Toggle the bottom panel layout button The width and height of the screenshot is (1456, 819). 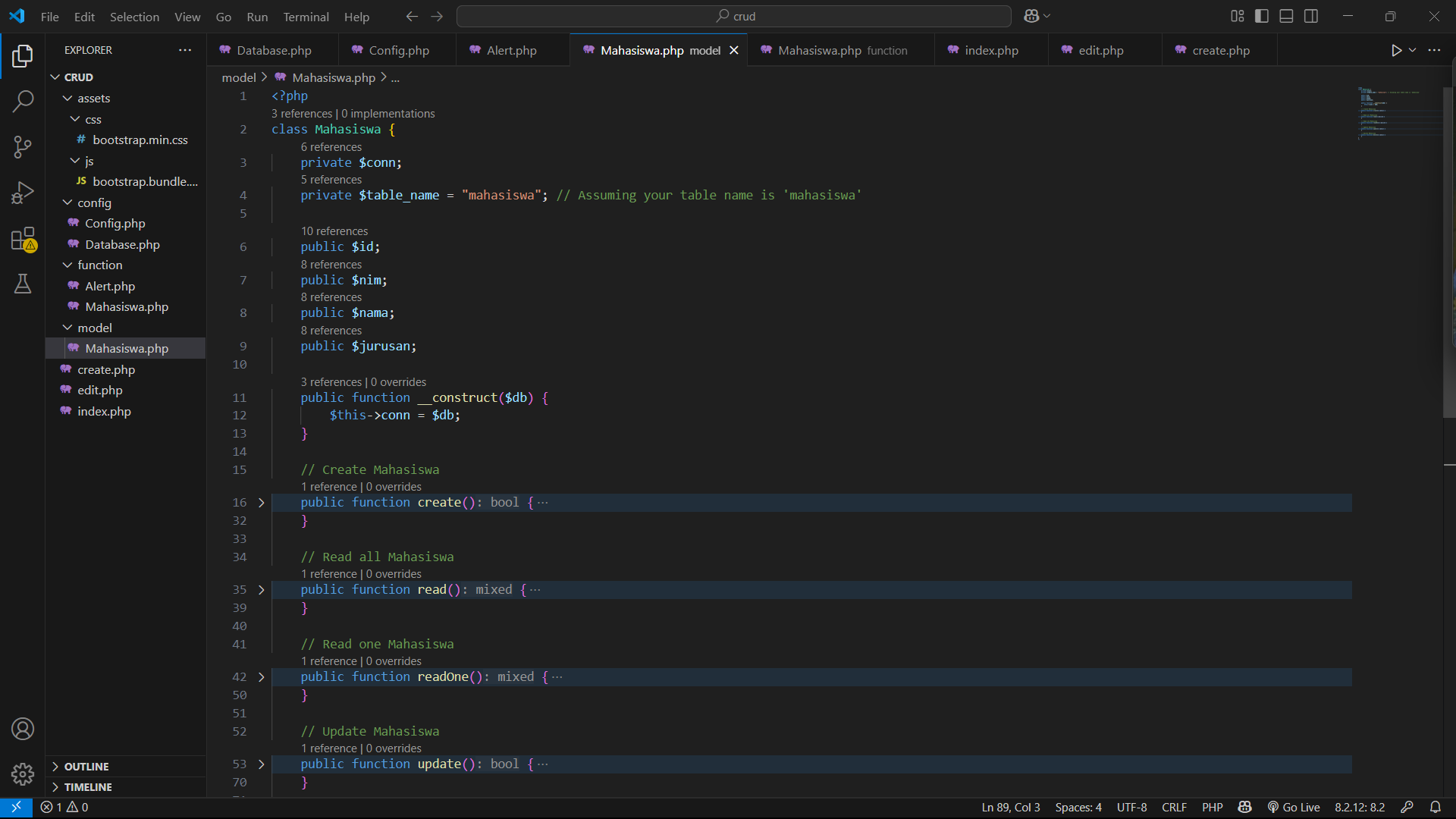1286,16
